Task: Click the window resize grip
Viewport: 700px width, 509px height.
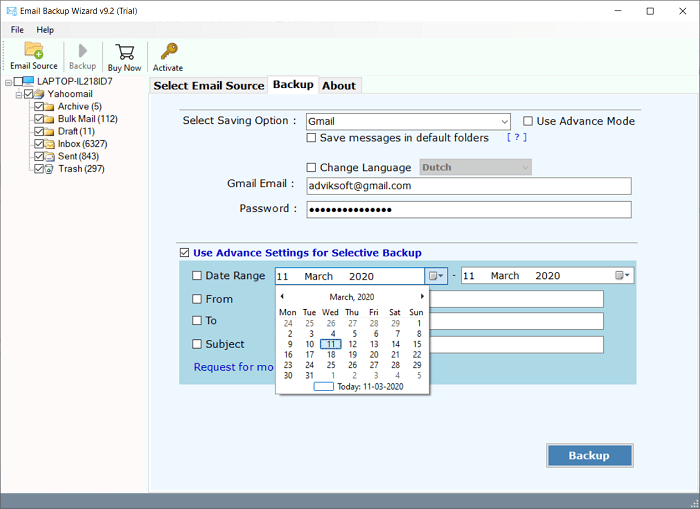Action: [x=694, y=504]
